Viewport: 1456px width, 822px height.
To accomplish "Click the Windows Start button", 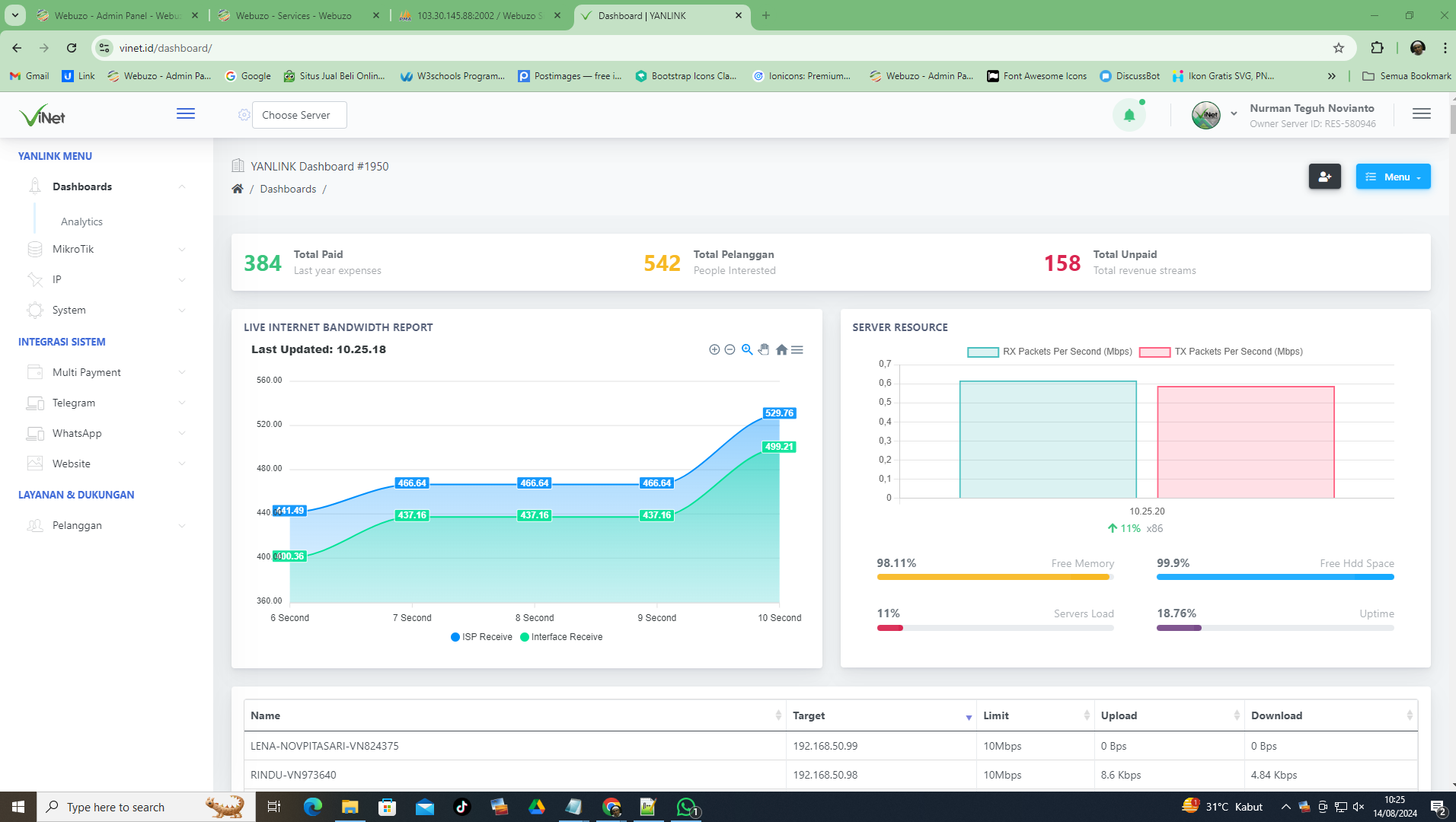I will pos(18,807).
